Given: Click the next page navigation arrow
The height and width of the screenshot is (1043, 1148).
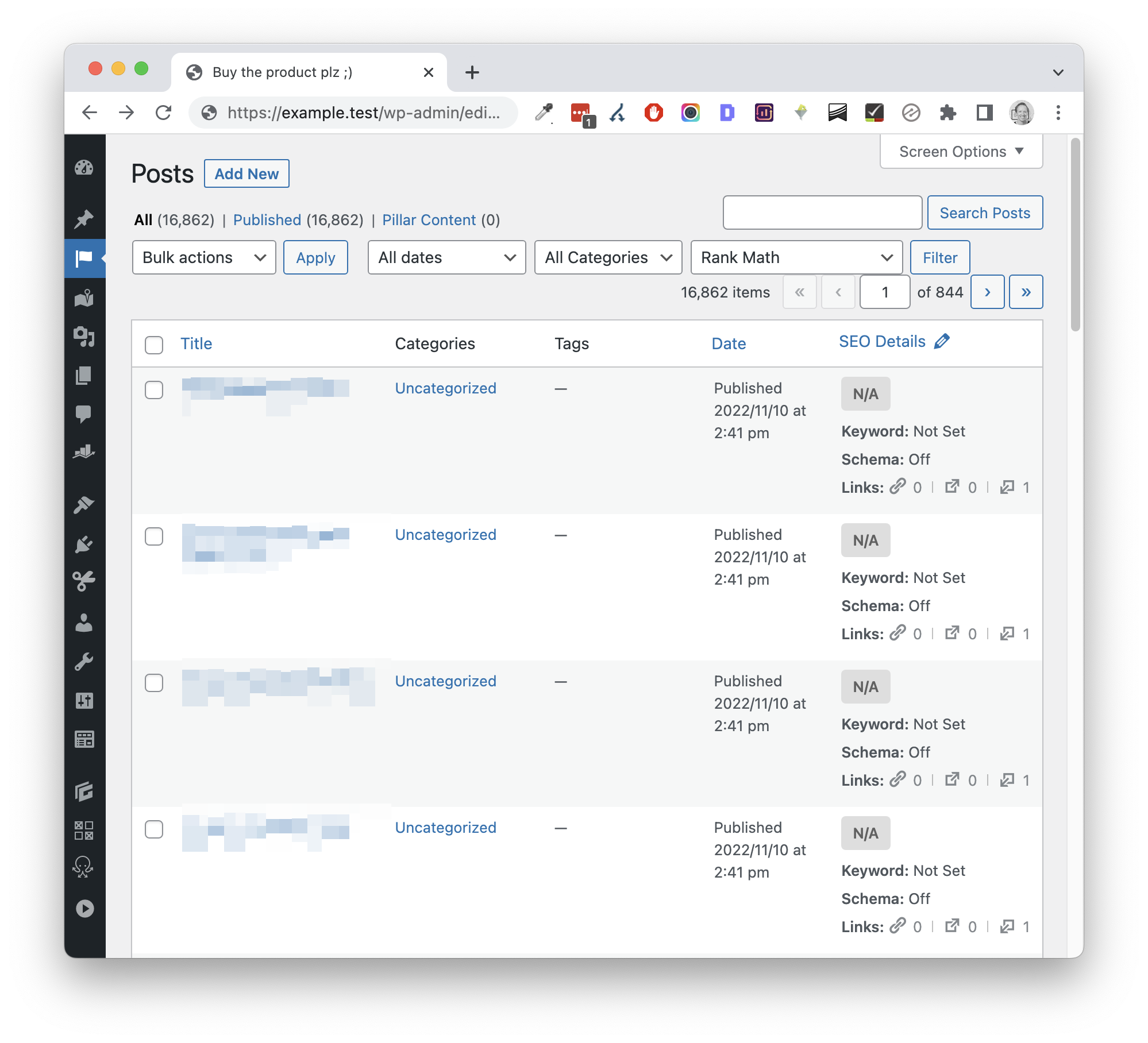Looking at the screenshot, I should [x=988, y=292].
